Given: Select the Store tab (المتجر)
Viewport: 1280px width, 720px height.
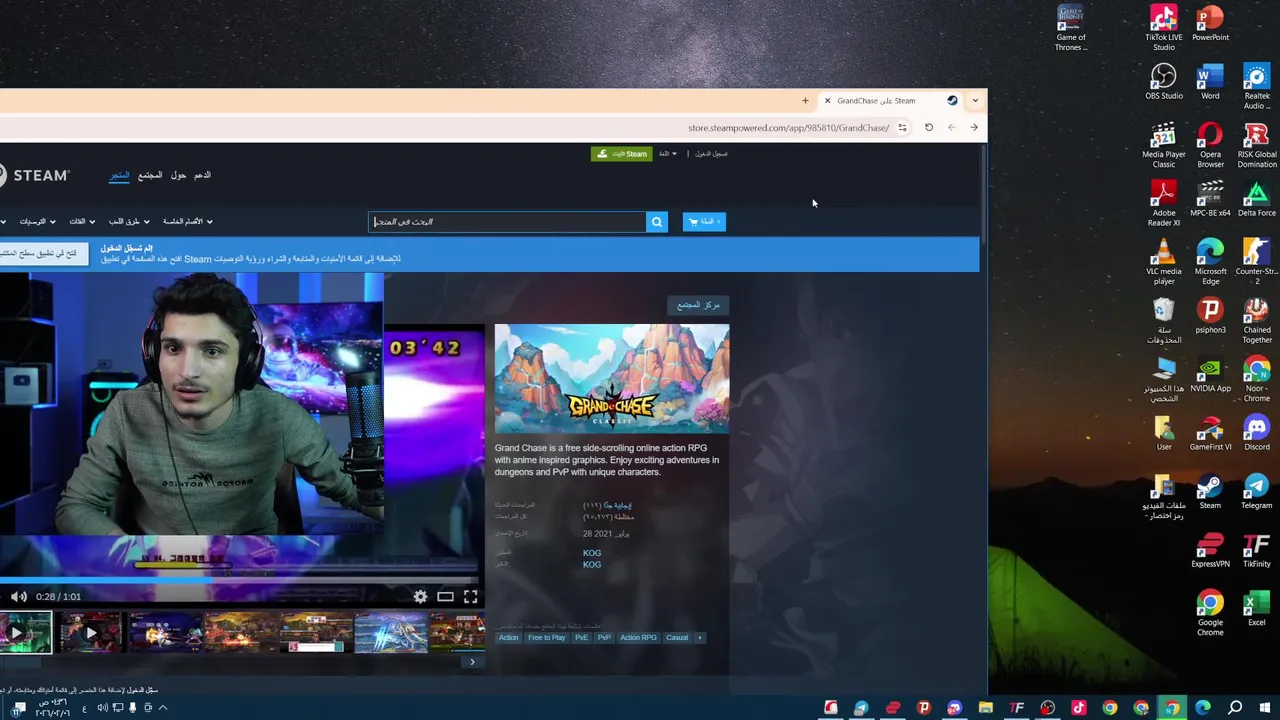Looking at the screenshot, I should coord(119,175).
